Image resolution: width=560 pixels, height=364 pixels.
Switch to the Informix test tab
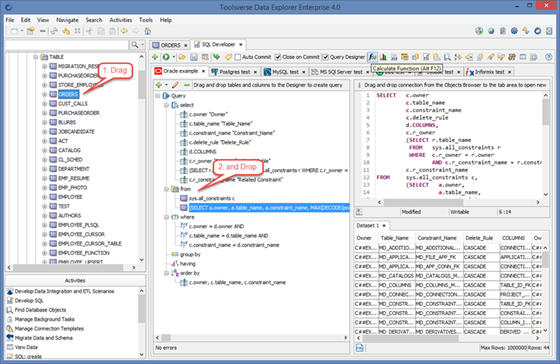pos(489,72)
